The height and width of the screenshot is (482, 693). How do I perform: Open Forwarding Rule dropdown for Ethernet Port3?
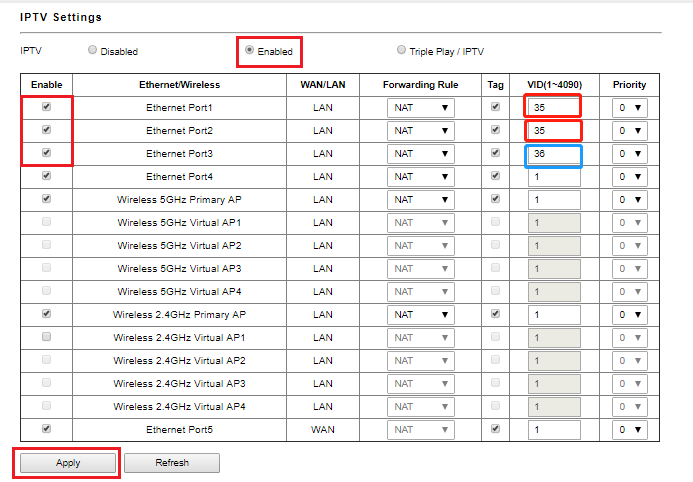click(x=421, y=154)
